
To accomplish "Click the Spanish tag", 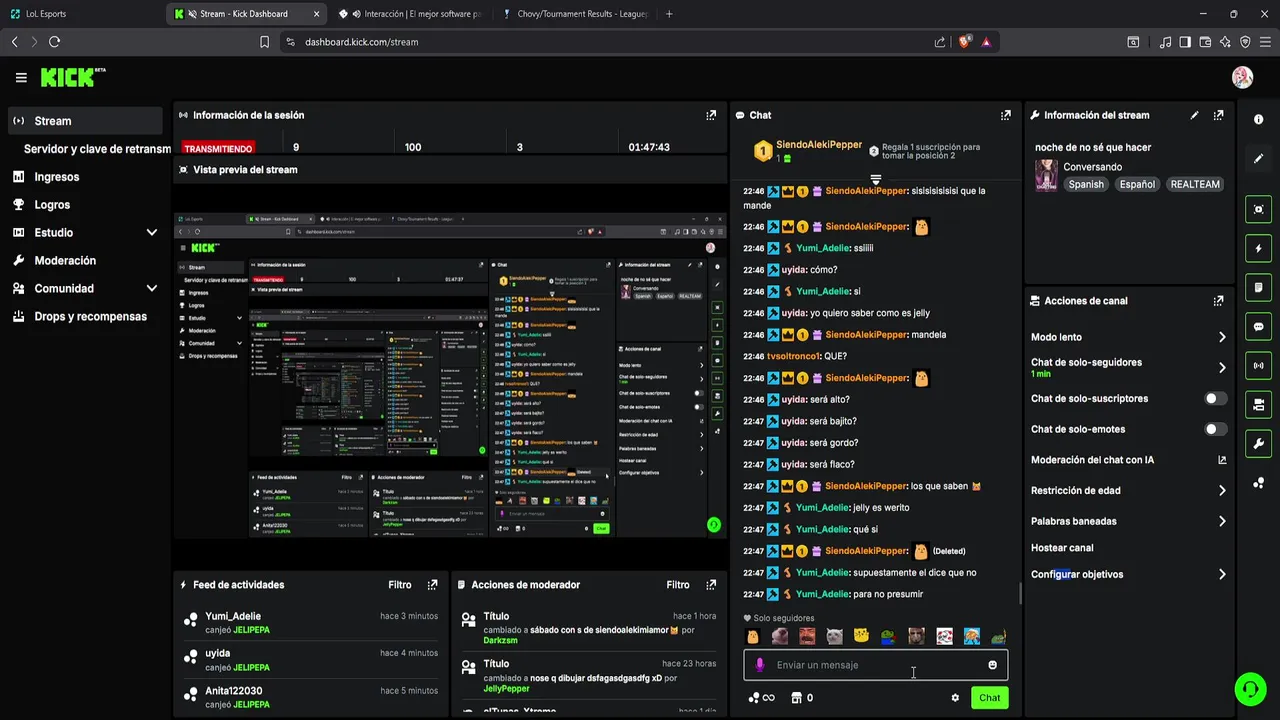I will [x=1086, y=184].
